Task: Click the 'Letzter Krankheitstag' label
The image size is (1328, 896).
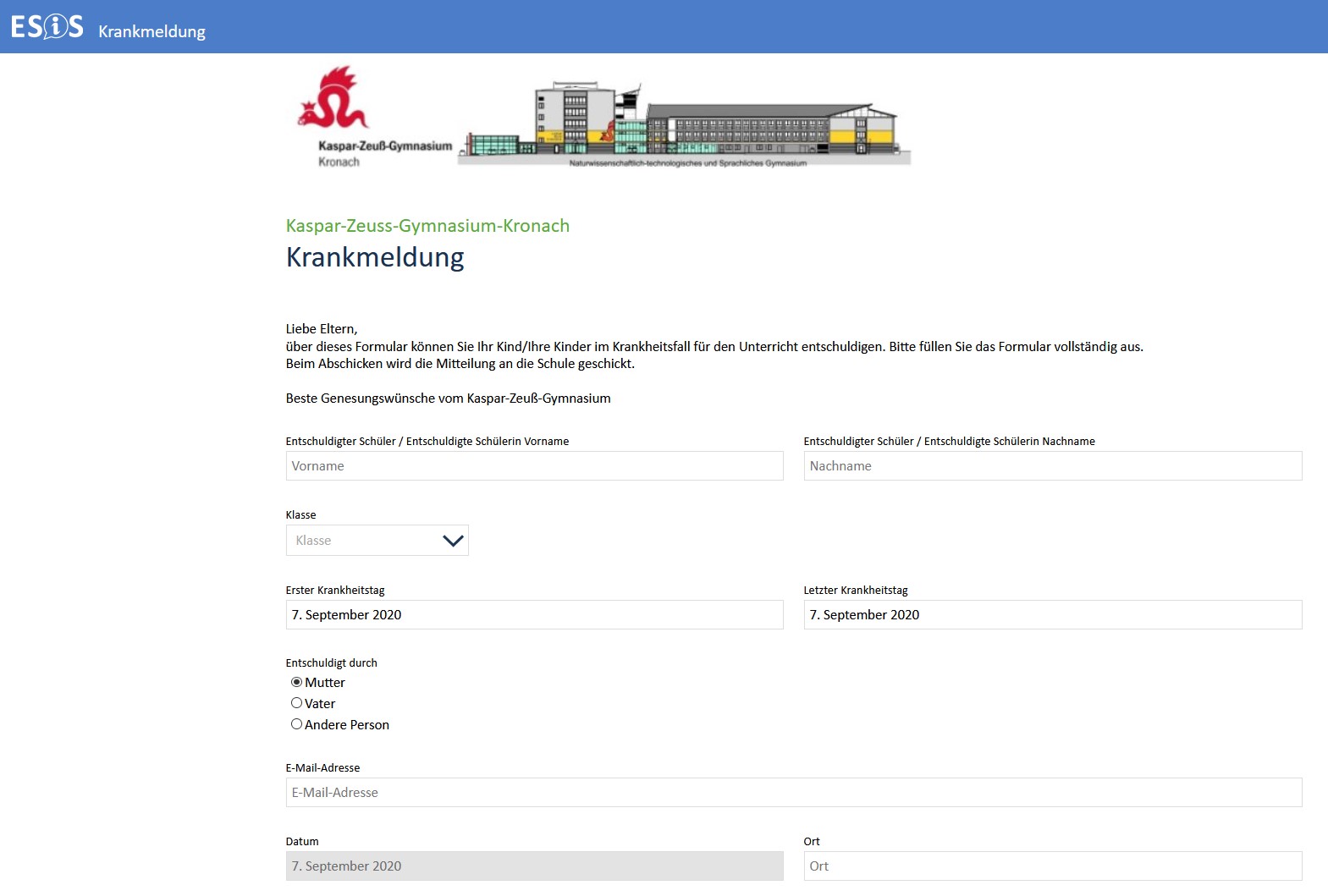Action: click(x=856, y=591)
